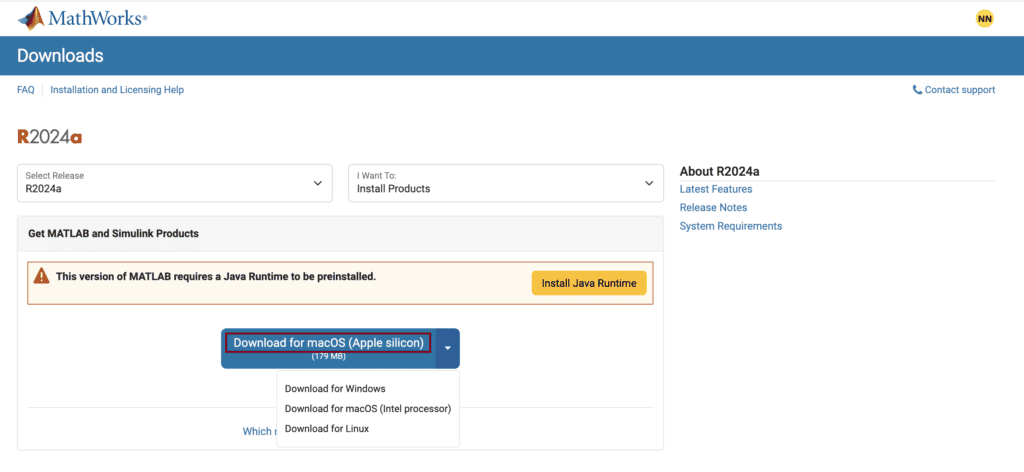Click the R2024a release heading logo
The width and height of the screenshot is (1024, 472).
tap(50, 137)
